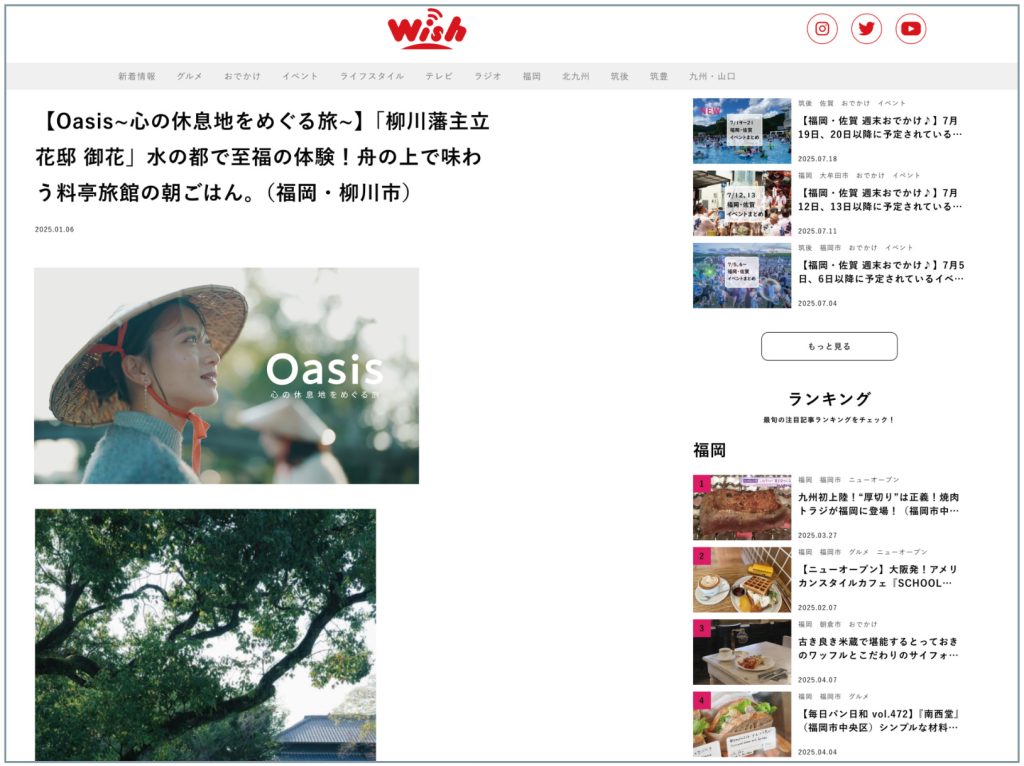Open 九州初上陸 厚切り焼肉トラジ article link
Screen dimensions: 1024x766
tap(879, 503)
